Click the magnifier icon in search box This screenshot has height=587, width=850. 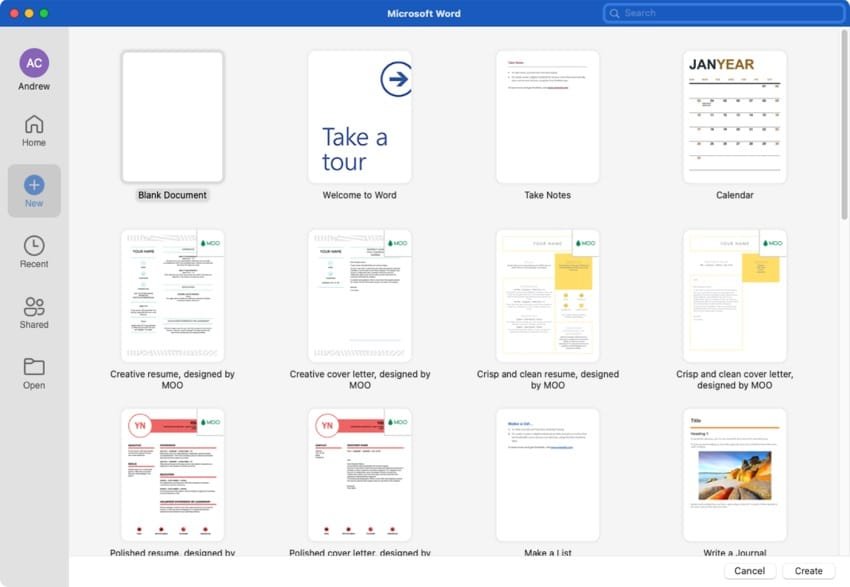(615, 13)
